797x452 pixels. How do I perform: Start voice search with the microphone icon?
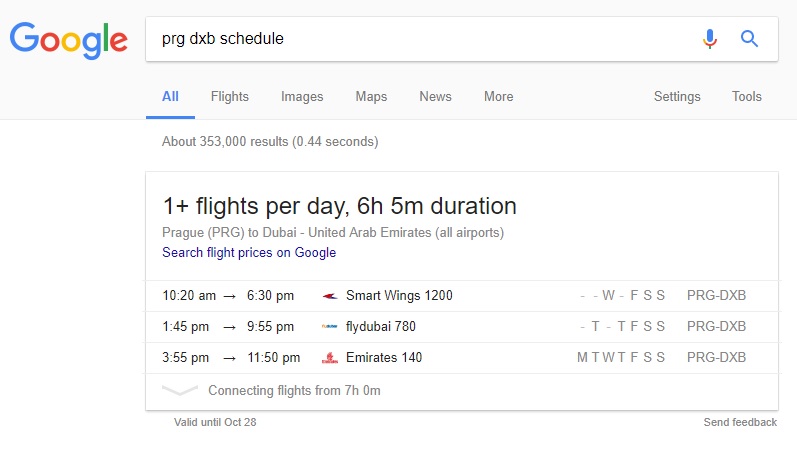tap(710, 39)
